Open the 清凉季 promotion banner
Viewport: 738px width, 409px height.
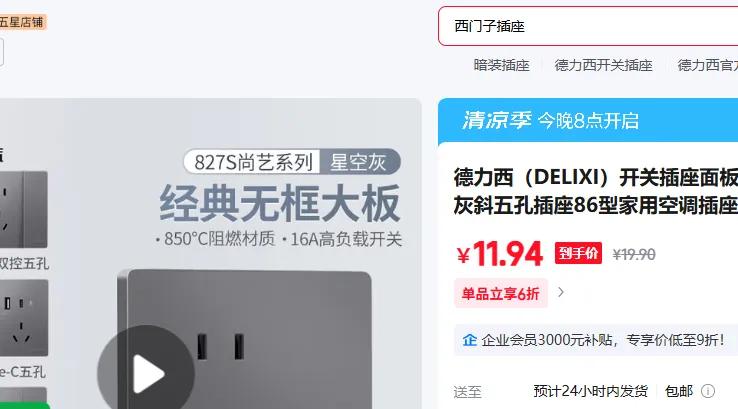coord(588,120)
